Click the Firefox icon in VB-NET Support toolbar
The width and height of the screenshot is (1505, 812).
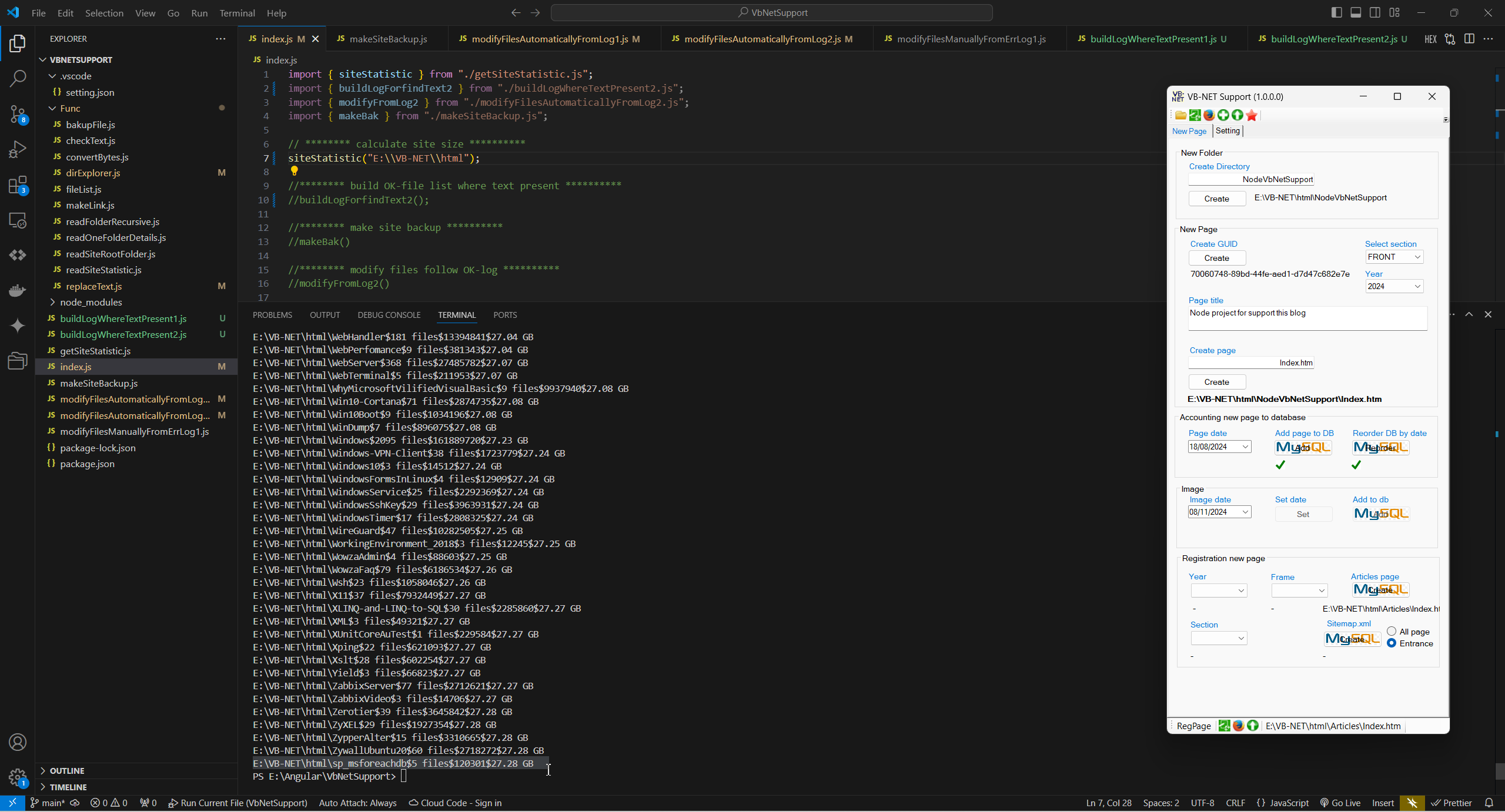(1209, 115)
